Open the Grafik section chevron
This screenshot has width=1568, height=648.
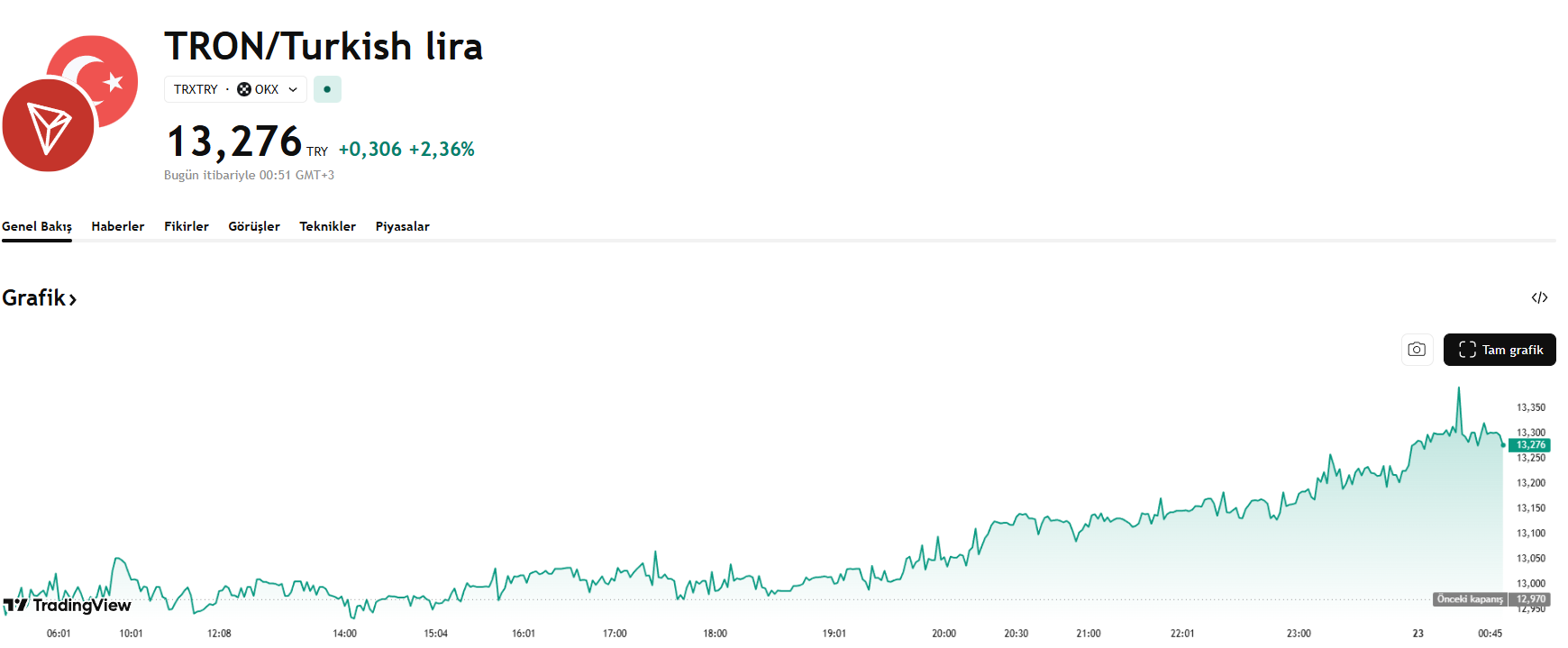coord(73,299)
